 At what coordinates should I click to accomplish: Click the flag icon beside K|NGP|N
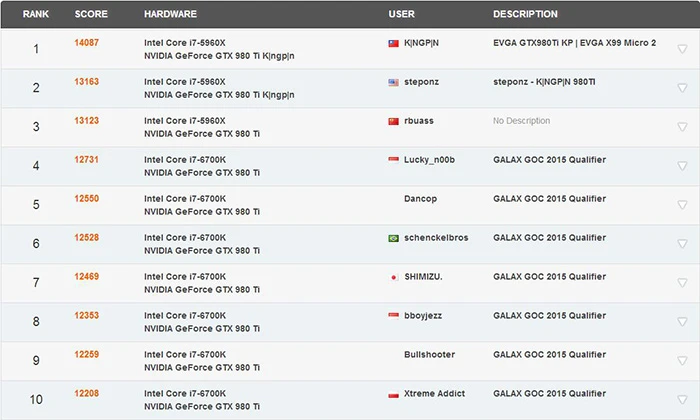393,44
